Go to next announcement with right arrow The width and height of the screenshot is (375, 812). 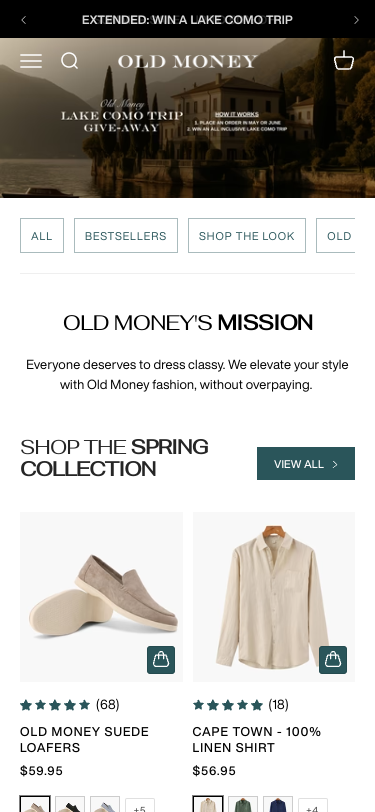pyautogui.click(x=356, y=20)
